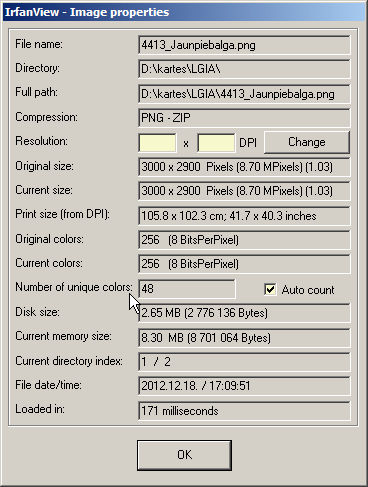Click the Number of unique colors field

[187, 289]
